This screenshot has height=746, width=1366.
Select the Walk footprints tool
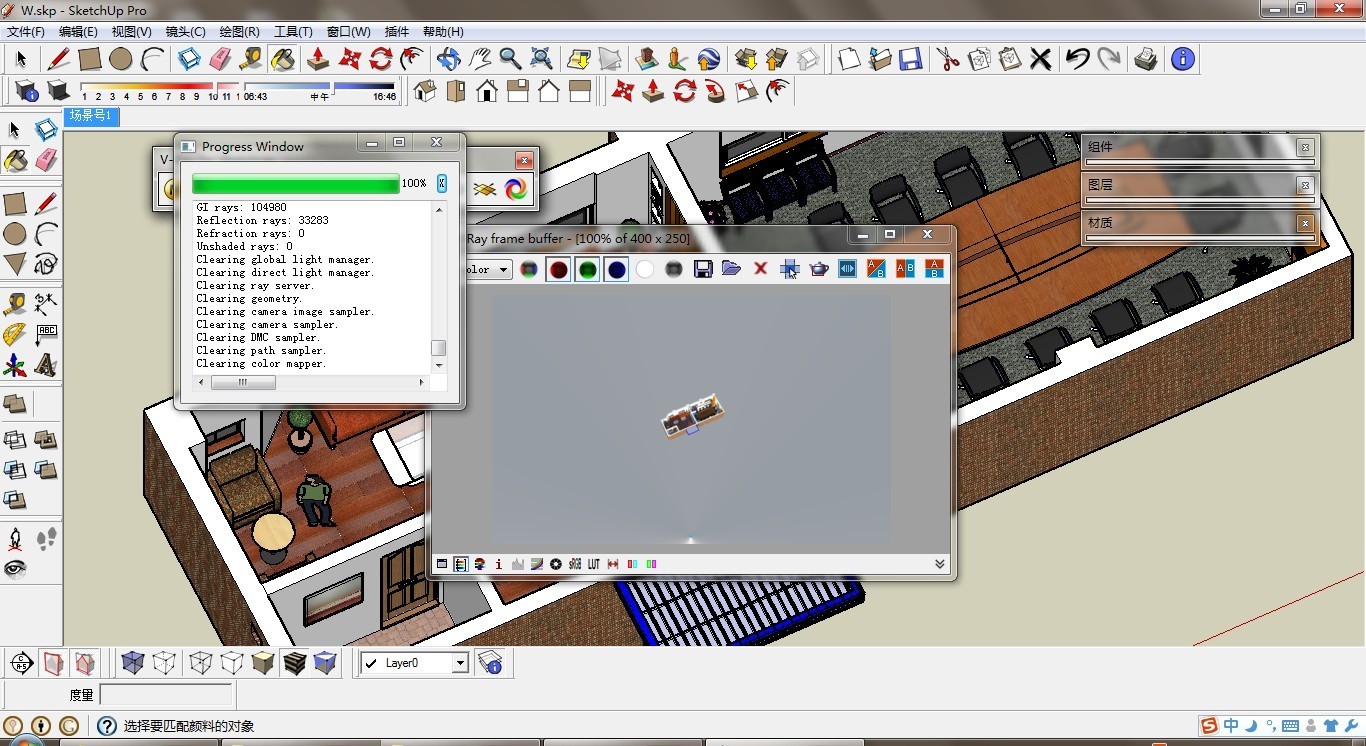(46, 540)
